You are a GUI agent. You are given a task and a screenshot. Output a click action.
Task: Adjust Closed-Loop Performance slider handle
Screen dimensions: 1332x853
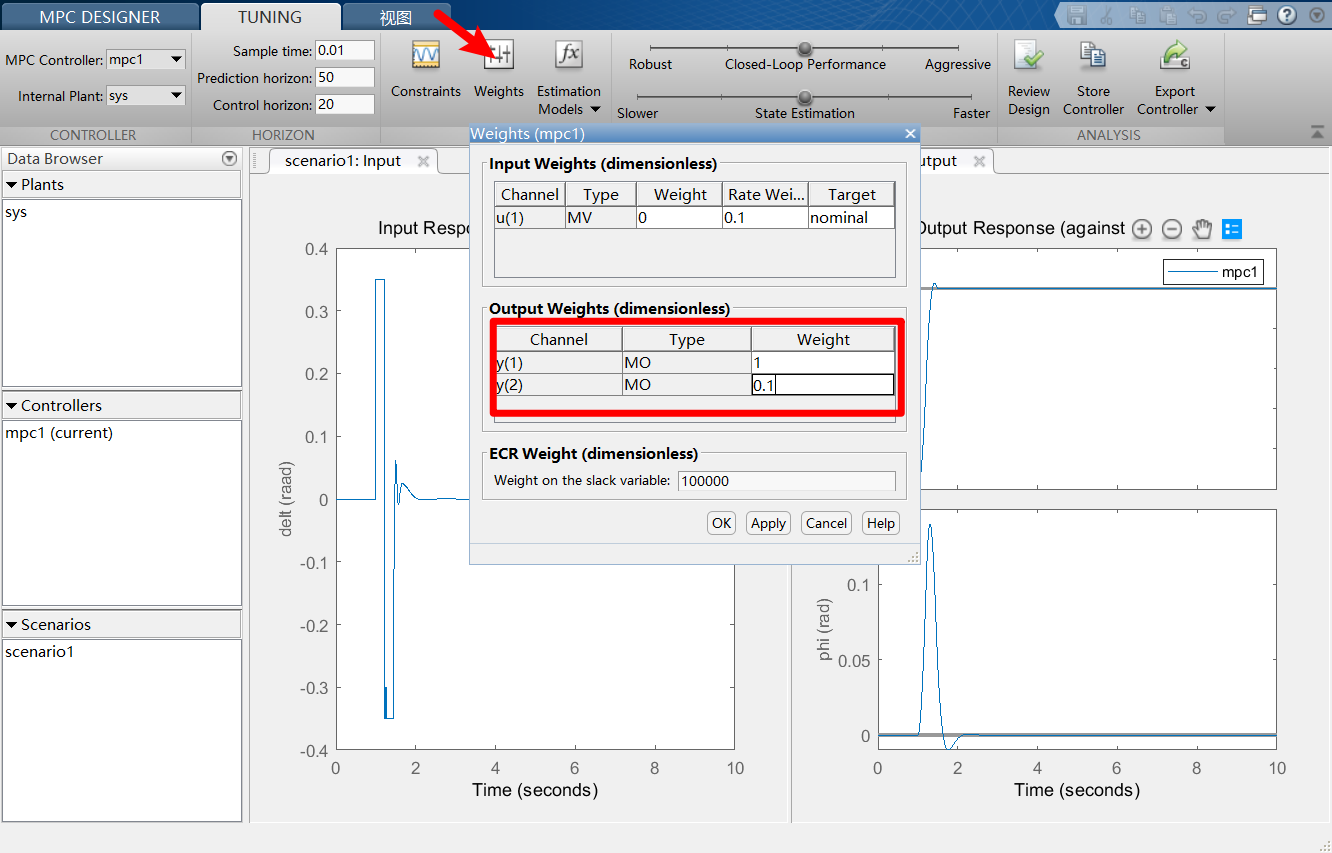(805, 48)
